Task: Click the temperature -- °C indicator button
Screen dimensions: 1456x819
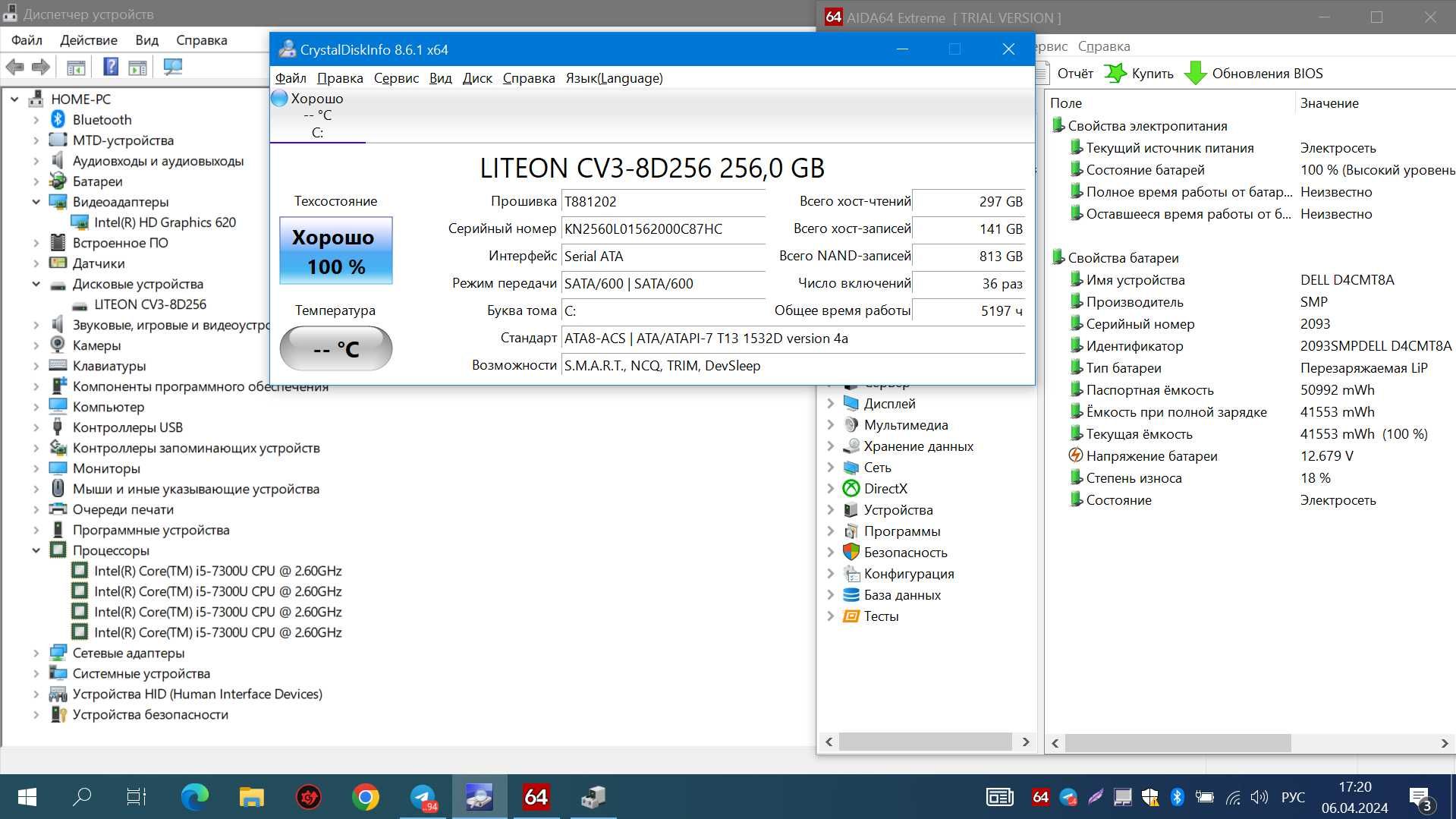Action: (x=336, y=348)
